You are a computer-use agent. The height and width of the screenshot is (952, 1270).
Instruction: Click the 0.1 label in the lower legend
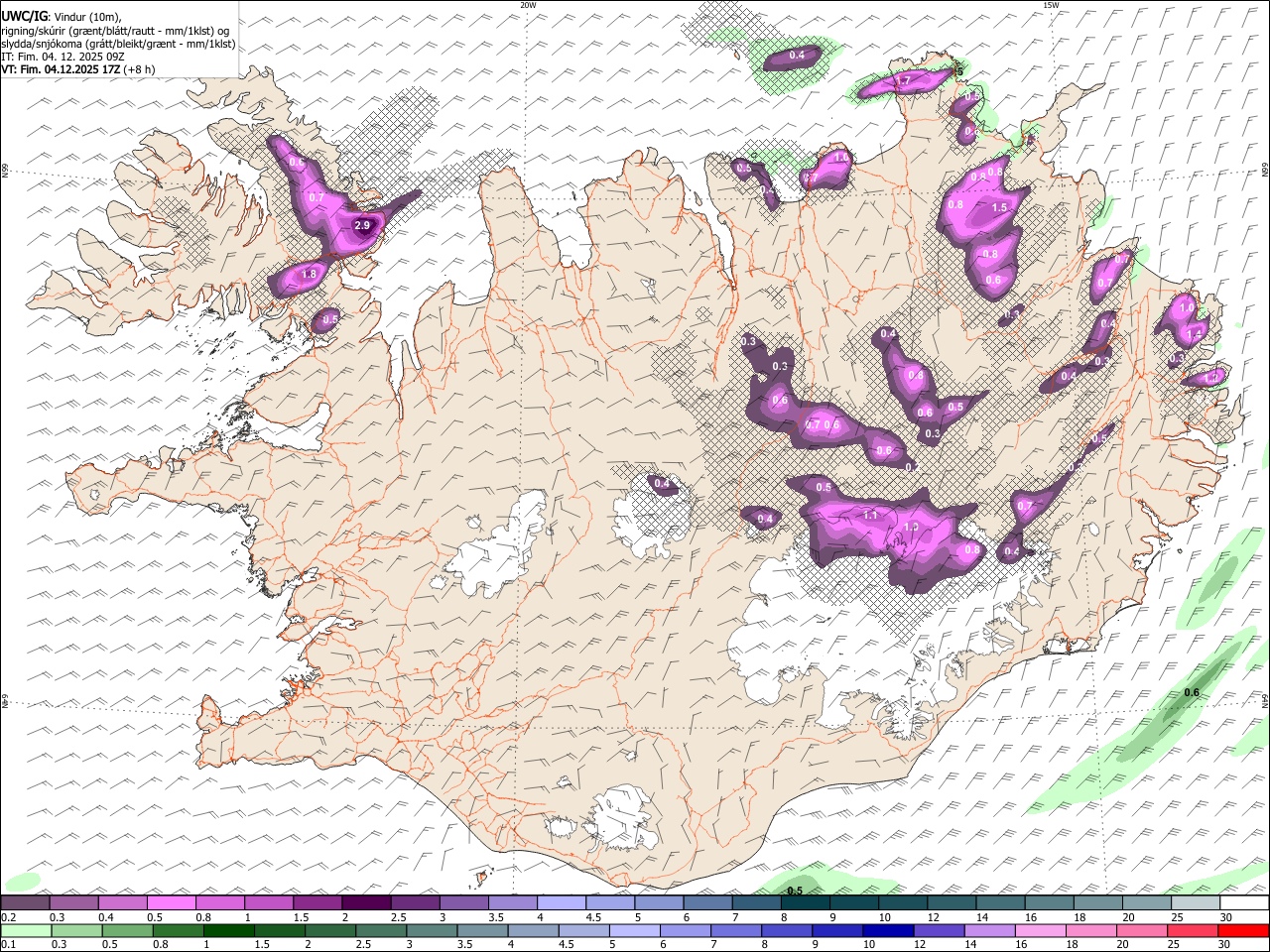(x=10, y=944)
